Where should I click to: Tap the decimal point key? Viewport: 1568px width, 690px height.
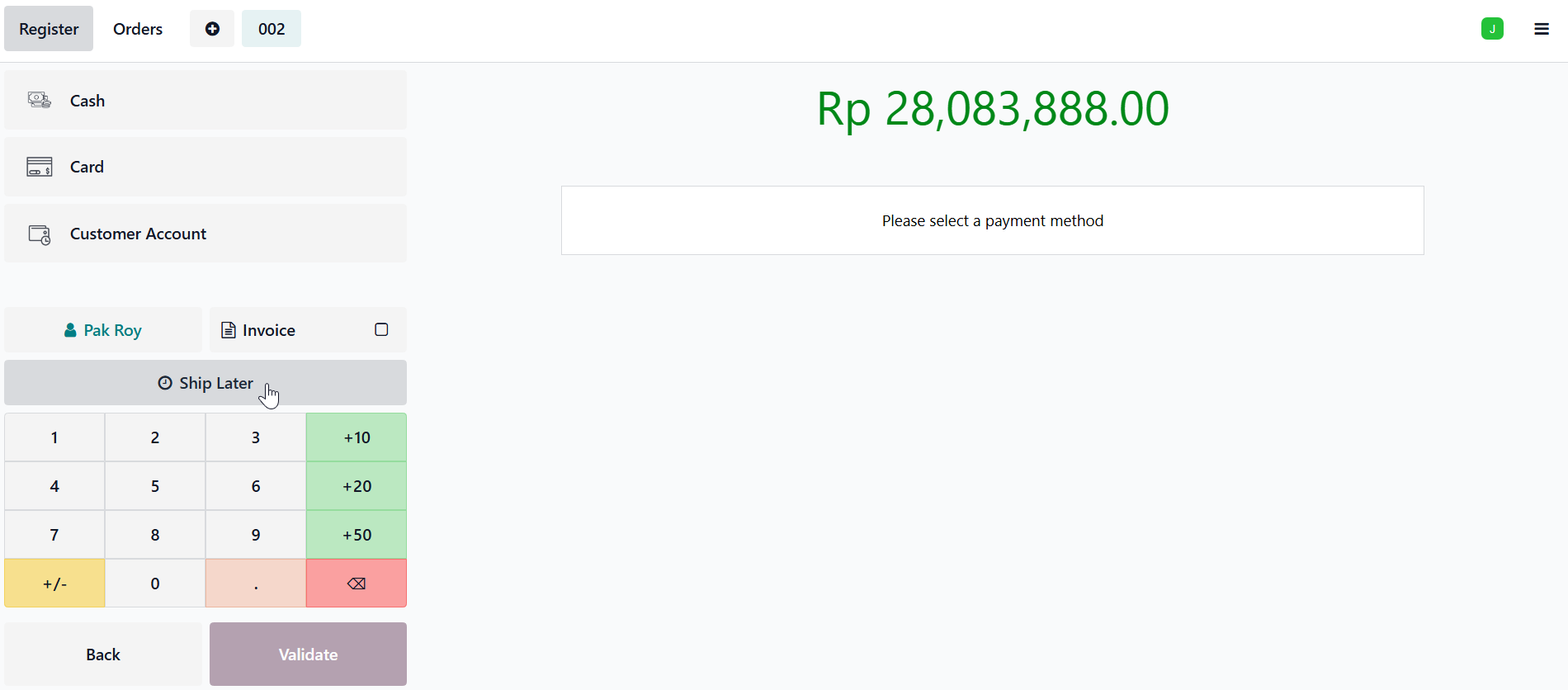pyautogui.click(x=256, y=584)
